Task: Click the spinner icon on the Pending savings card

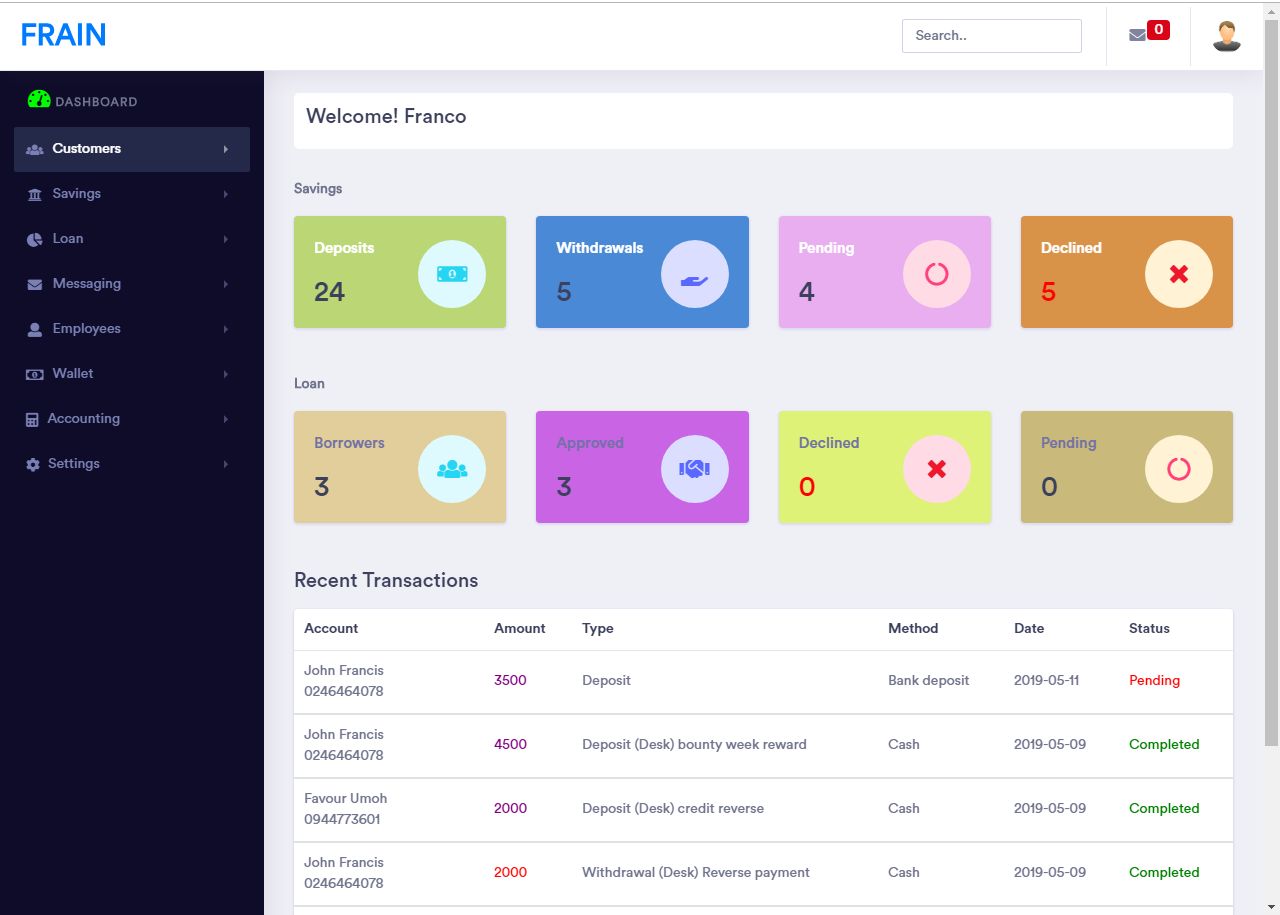Action: tap(935, 272)
